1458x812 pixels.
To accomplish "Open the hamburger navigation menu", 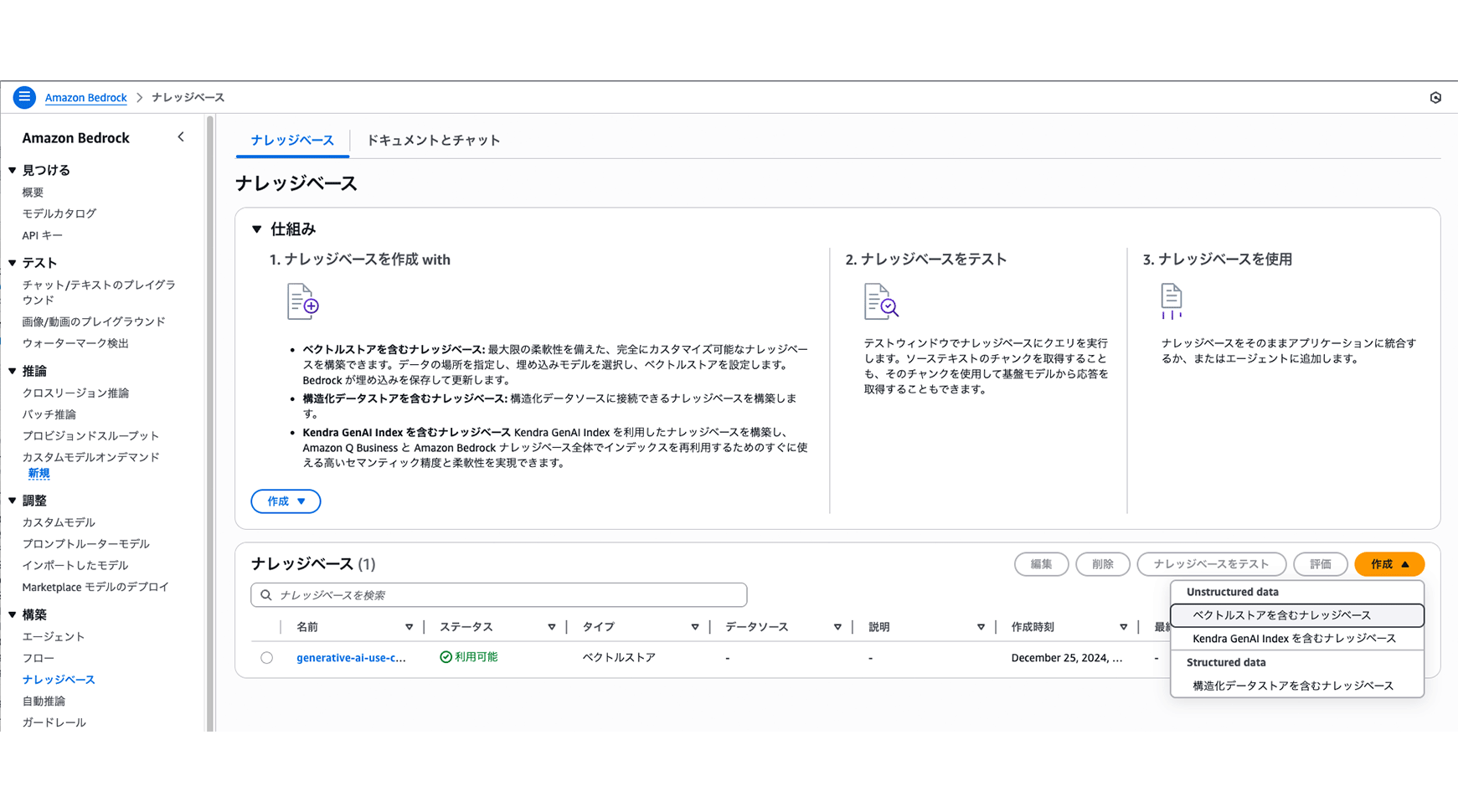I will click(x=24, y=97).
